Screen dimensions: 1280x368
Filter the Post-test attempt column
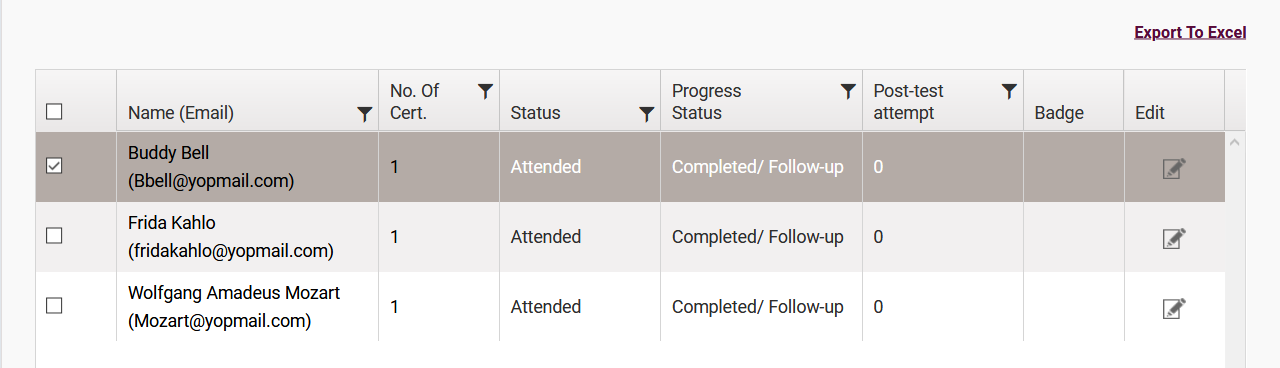[1009, 91]
